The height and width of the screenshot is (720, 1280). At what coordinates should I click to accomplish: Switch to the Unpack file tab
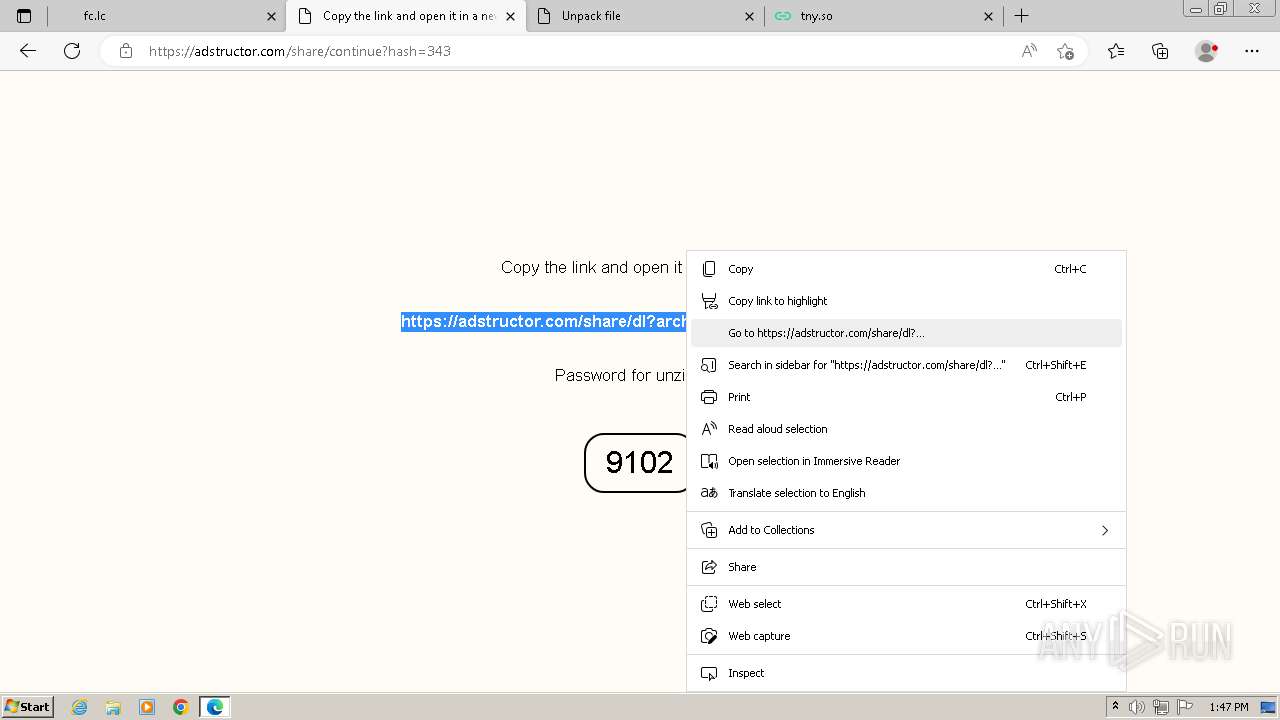644,16
